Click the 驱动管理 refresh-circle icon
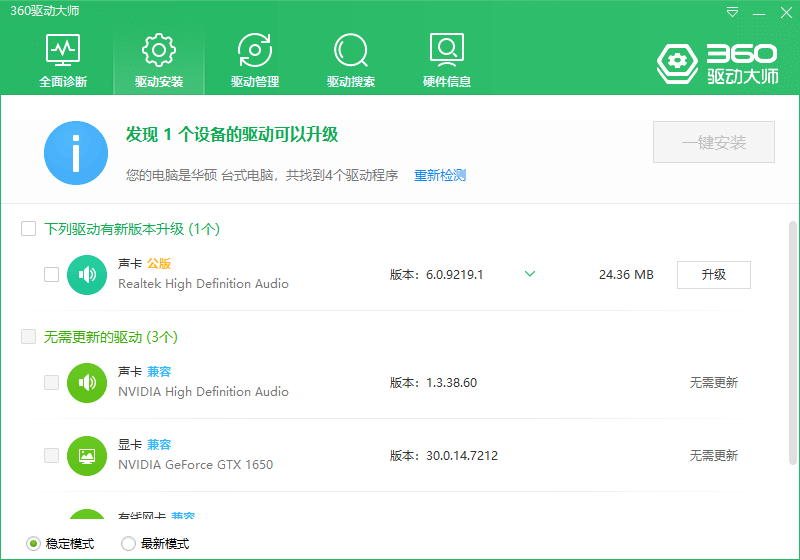This screenshot has height=560, width=800. tap(255, 49)
